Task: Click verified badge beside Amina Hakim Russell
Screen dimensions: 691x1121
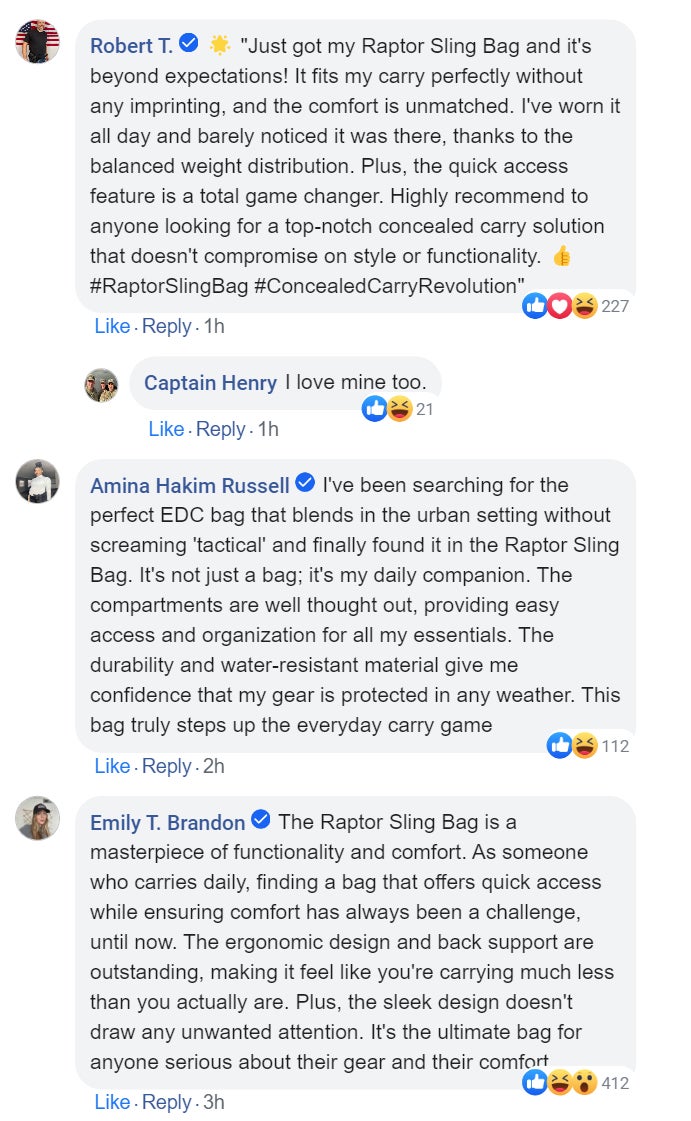Action: coord(306,484)
